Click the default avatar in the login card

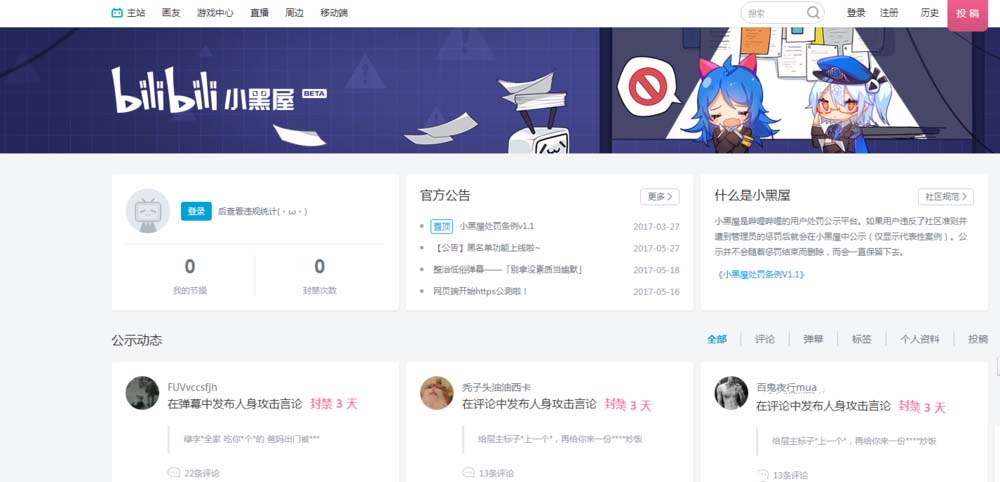pyautogui.click(x=148, y=210)
